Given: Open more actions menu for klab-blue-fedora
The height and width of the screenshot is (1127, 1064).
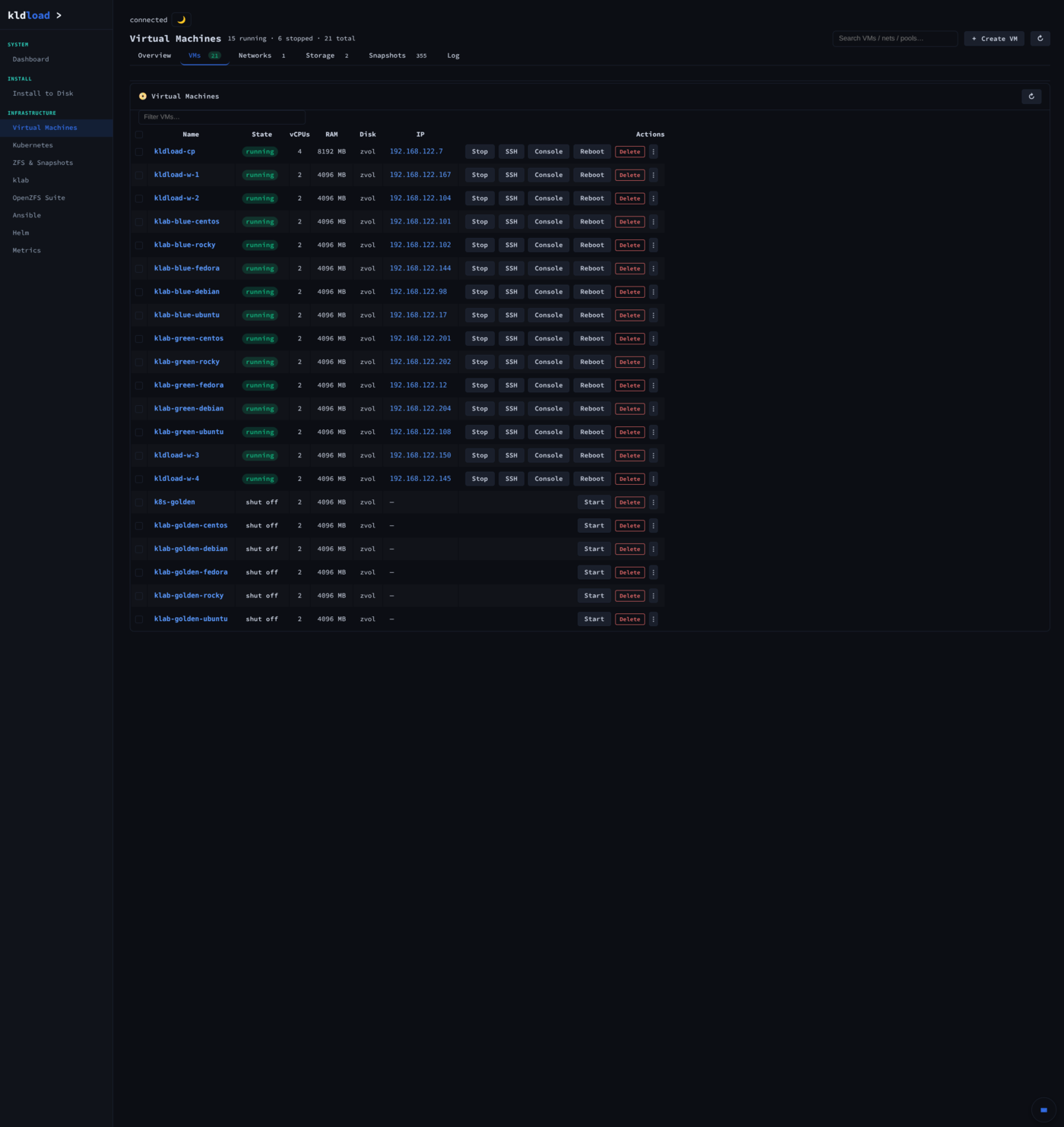Looking at the screenshot, I should point(653,268).
